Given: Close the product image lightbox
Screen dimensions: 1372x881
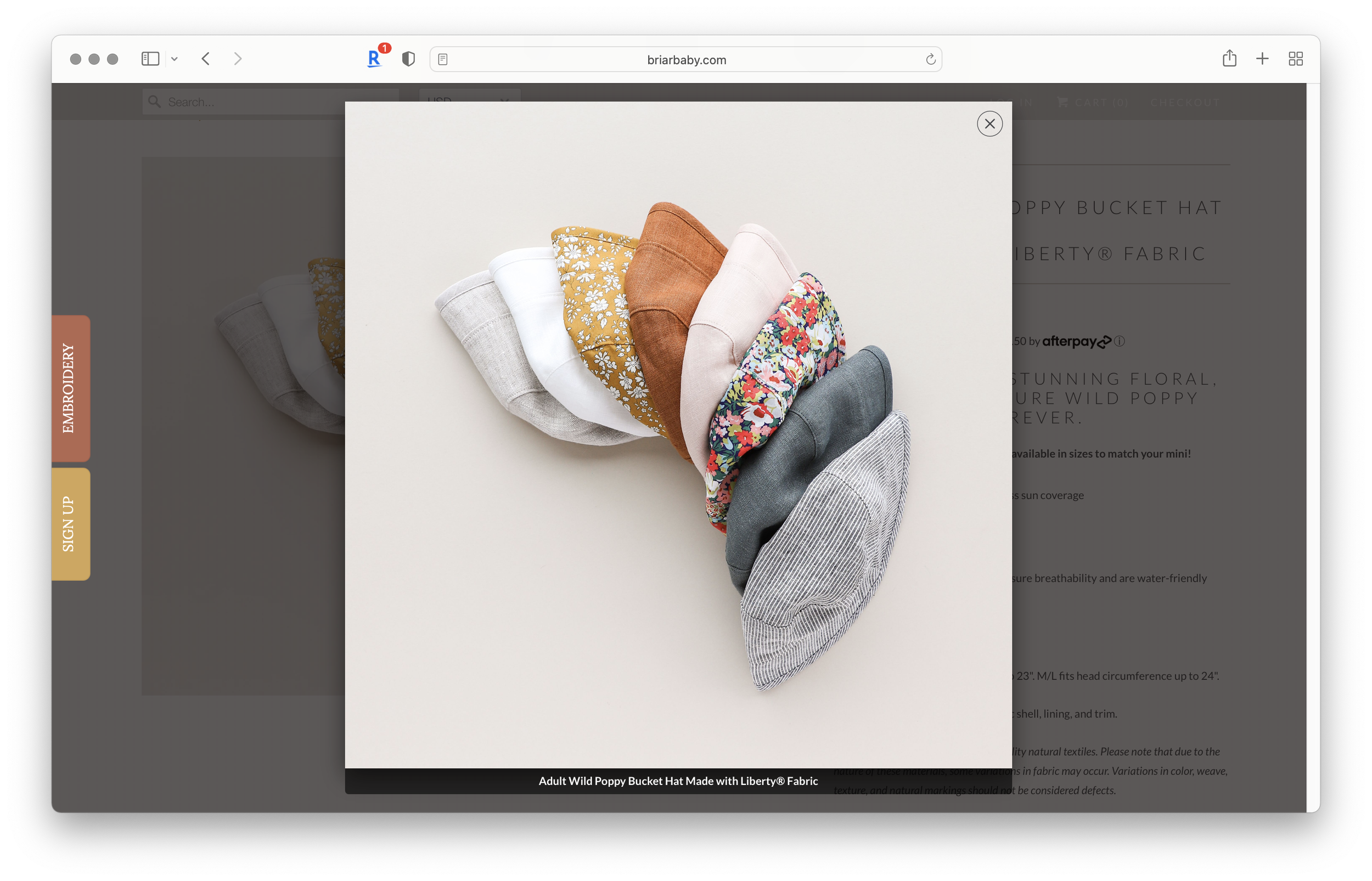Looking at the screenshot, I should coord(989,123).
